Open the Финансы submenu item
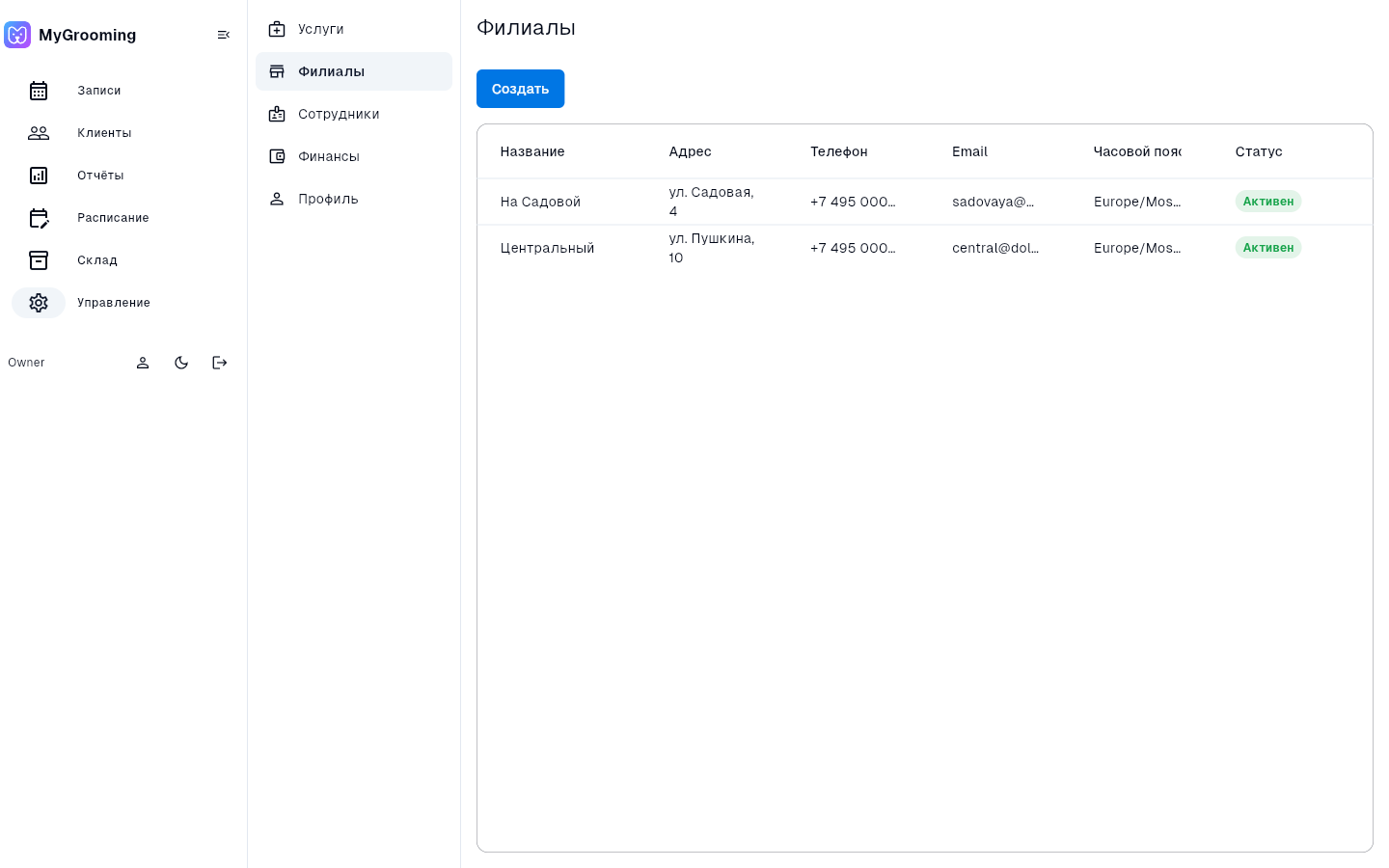This screenshot has height=868, width=1389. [x=354, y=156]
